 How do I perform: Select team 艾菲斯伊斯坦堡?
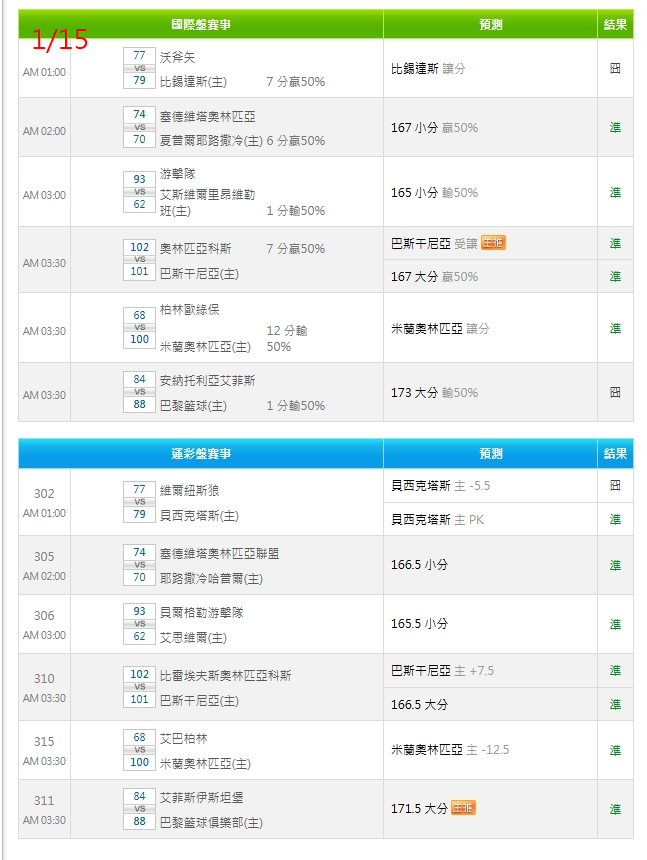(201, 797)
